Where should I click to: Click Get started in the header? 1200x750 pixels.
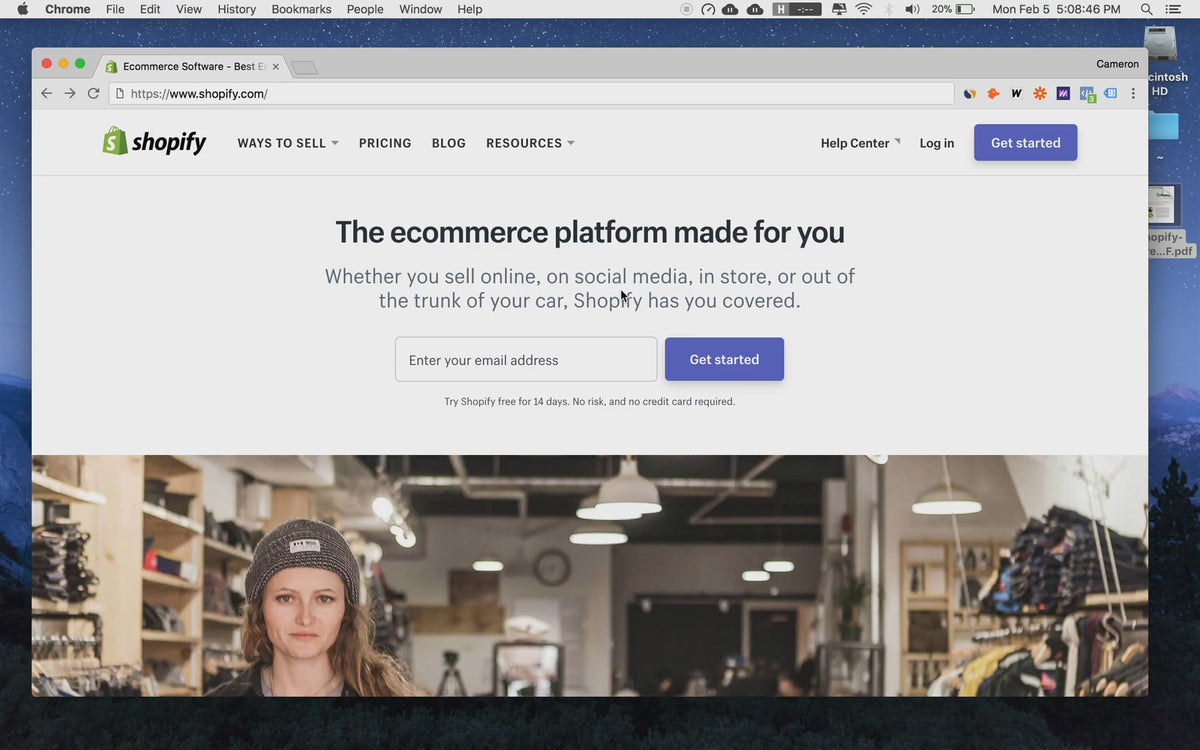pos(1025,142)
